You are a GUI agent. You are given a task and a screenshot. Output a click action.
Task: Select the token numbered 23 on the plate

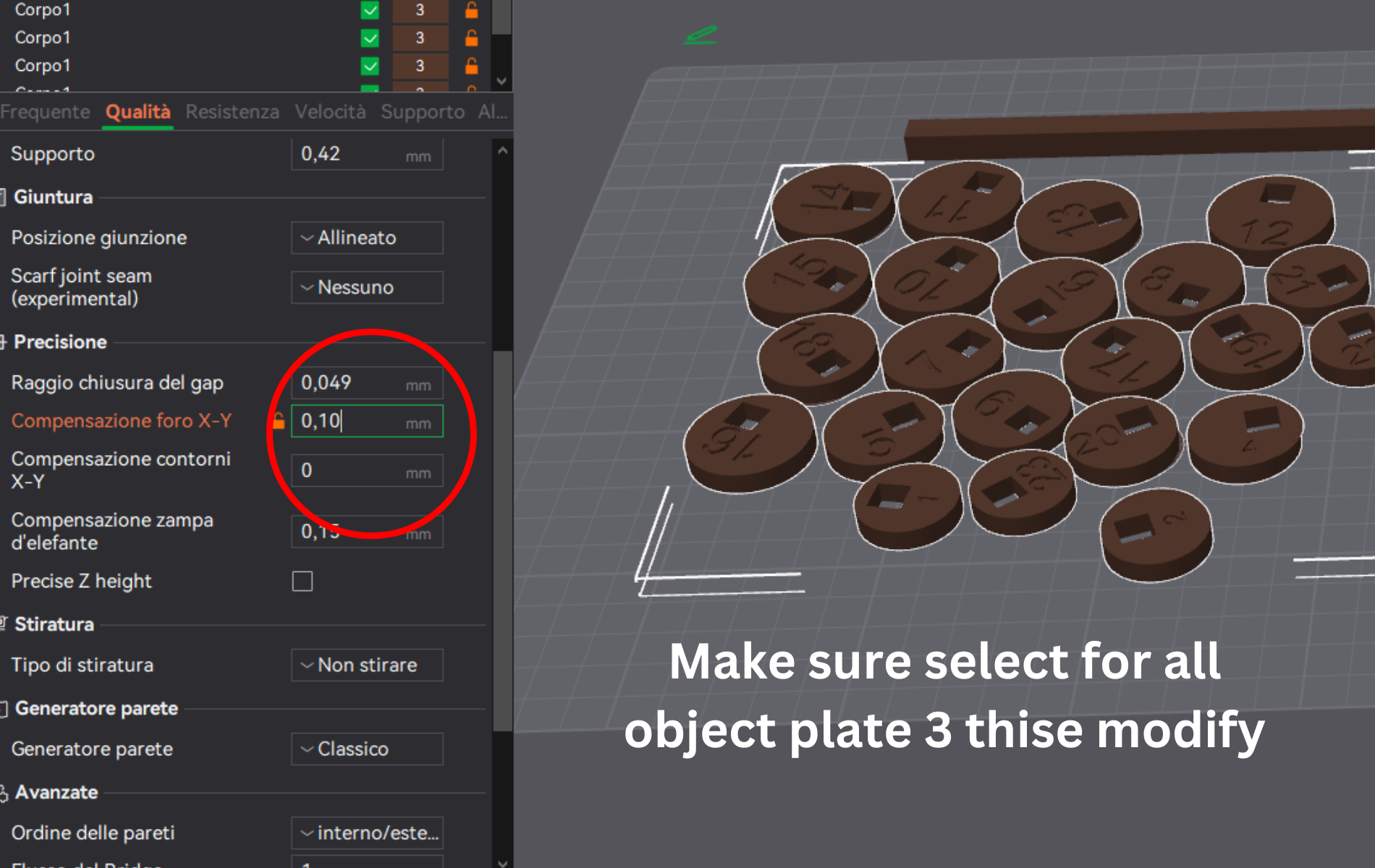[x=1022, y=492]
